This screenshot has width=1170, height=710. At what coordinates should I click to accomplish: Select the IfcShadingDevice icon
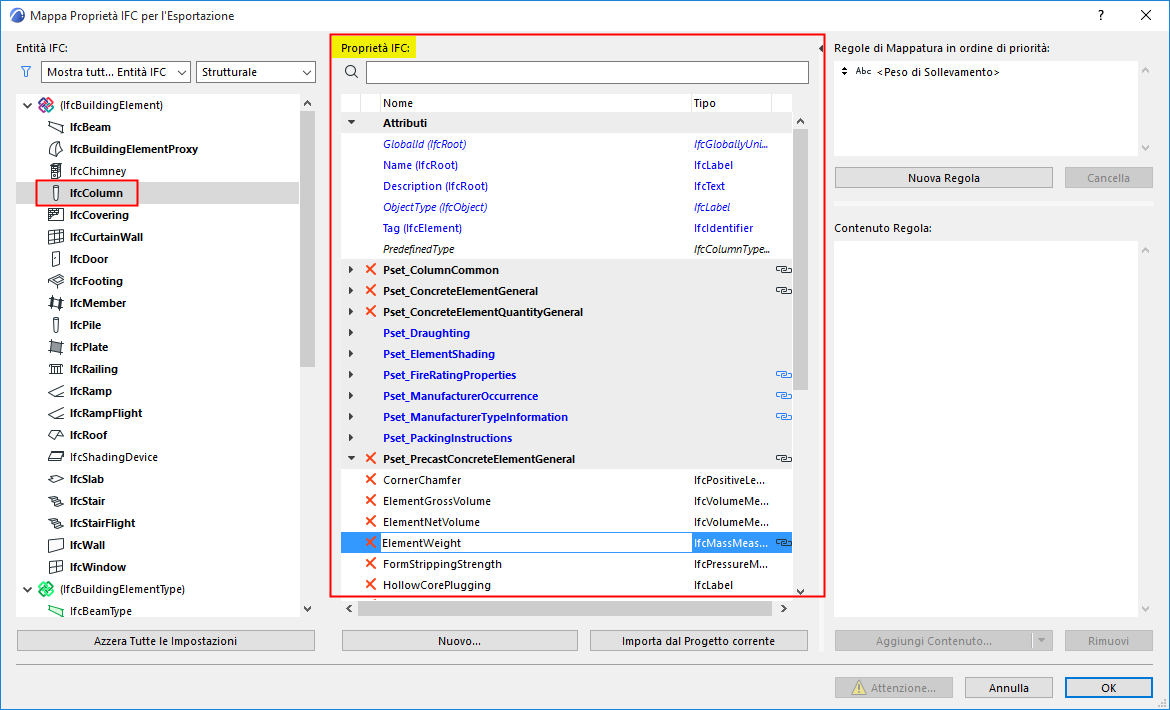tap(56, 457)
